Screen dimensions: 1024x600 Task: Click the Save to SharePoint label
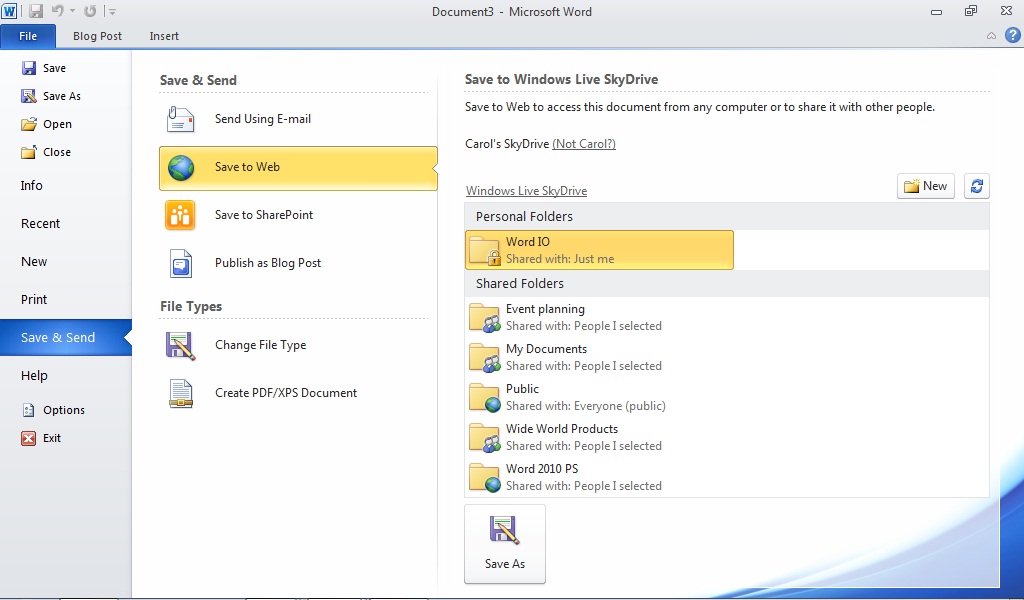point(264,215)
